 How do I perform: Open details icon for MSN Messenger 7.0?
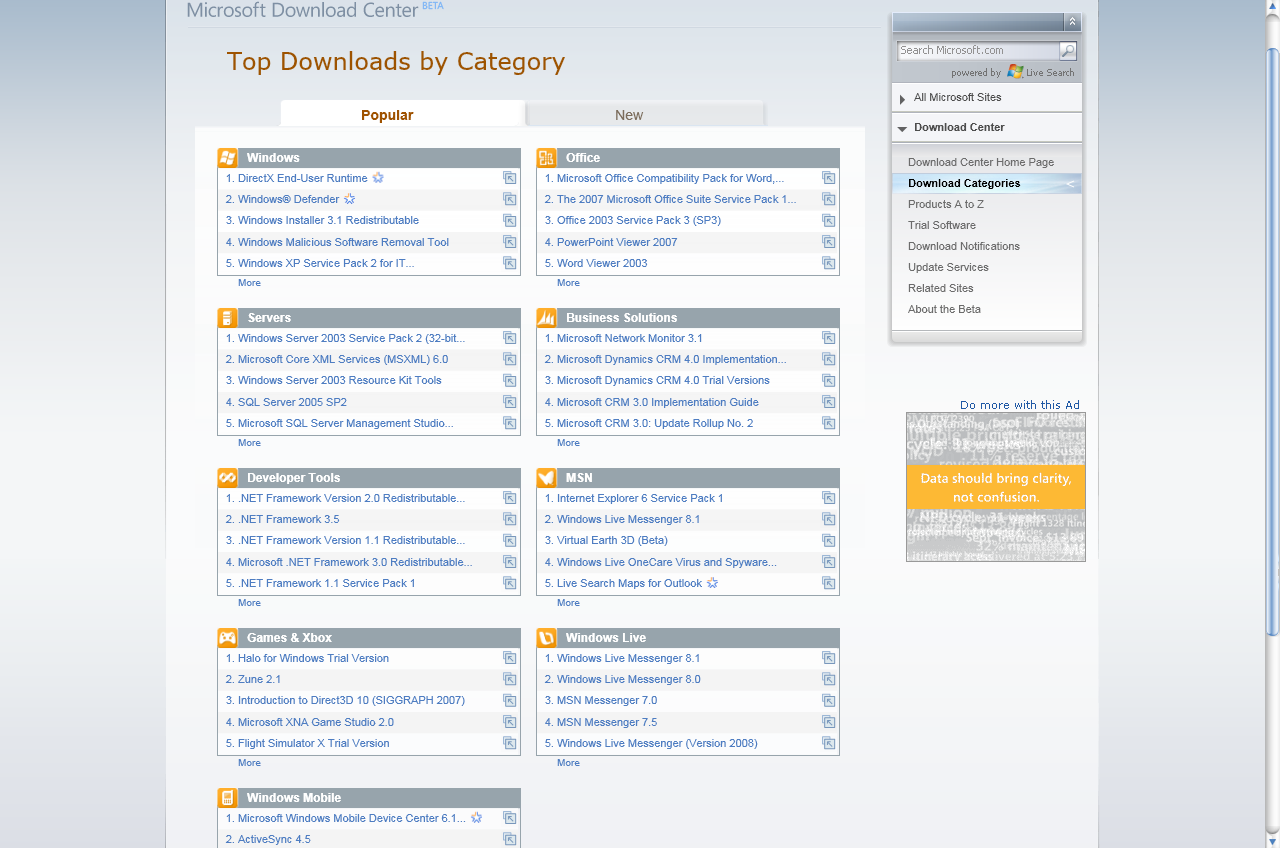click(x=829, y=700)
